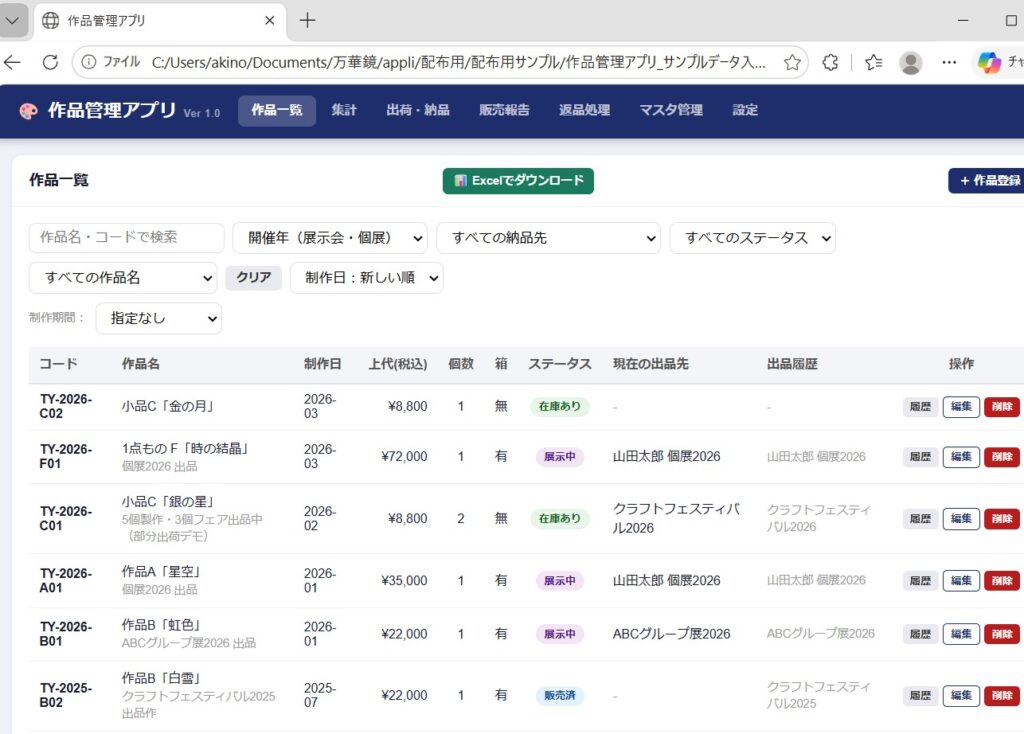The image size is (1024, 734).
Task: Click the code cell TY-2026-A01
Action: 66,581
